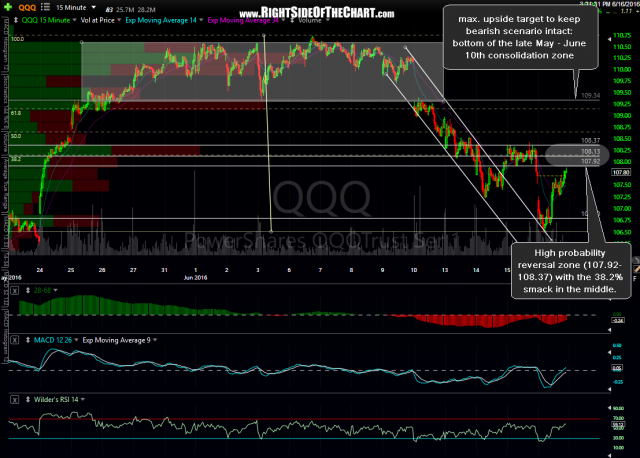Click the 50.0 Fibonacci level label
Screen dimensions: 640x458
point(16,136)
